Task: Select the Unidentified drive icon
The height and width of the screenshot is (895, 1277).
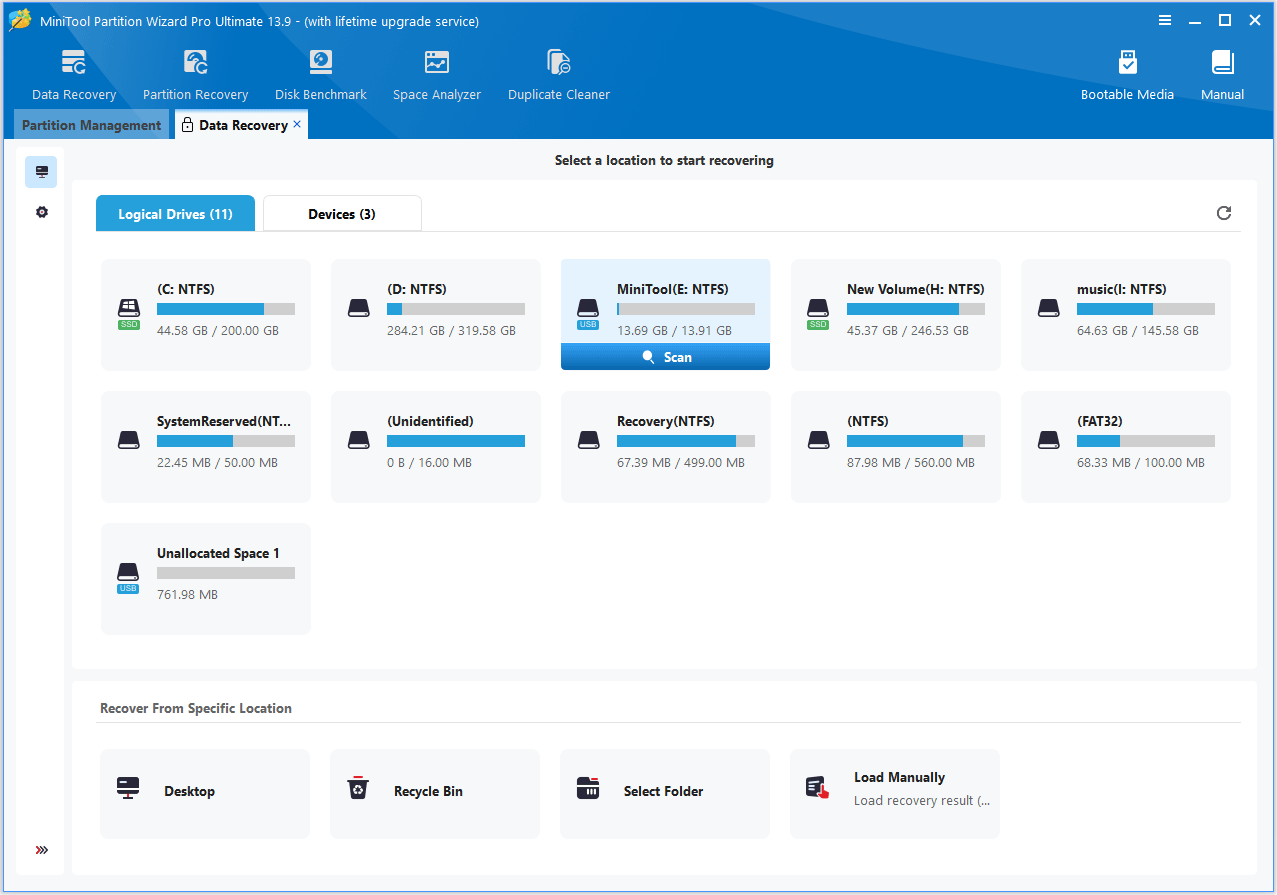Action: pos(358,441)
